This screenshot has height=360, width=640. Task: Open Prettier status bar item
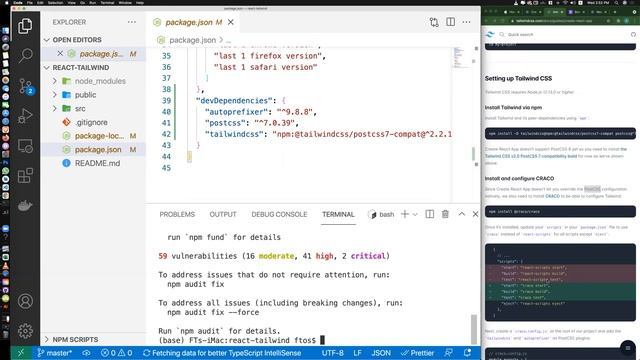click(x=417, y=353)
